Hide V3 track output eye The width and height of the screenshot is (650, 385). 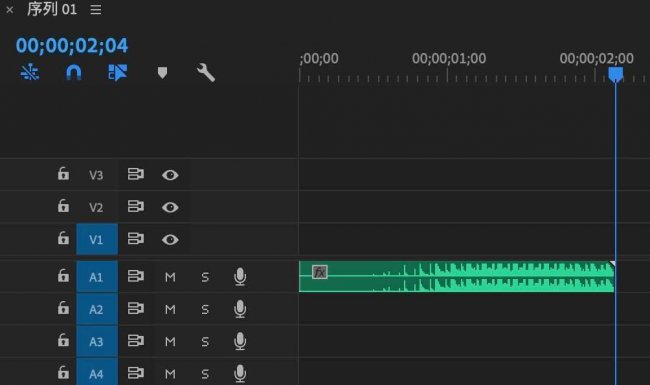pyautogui.click(x=170, y=175)
